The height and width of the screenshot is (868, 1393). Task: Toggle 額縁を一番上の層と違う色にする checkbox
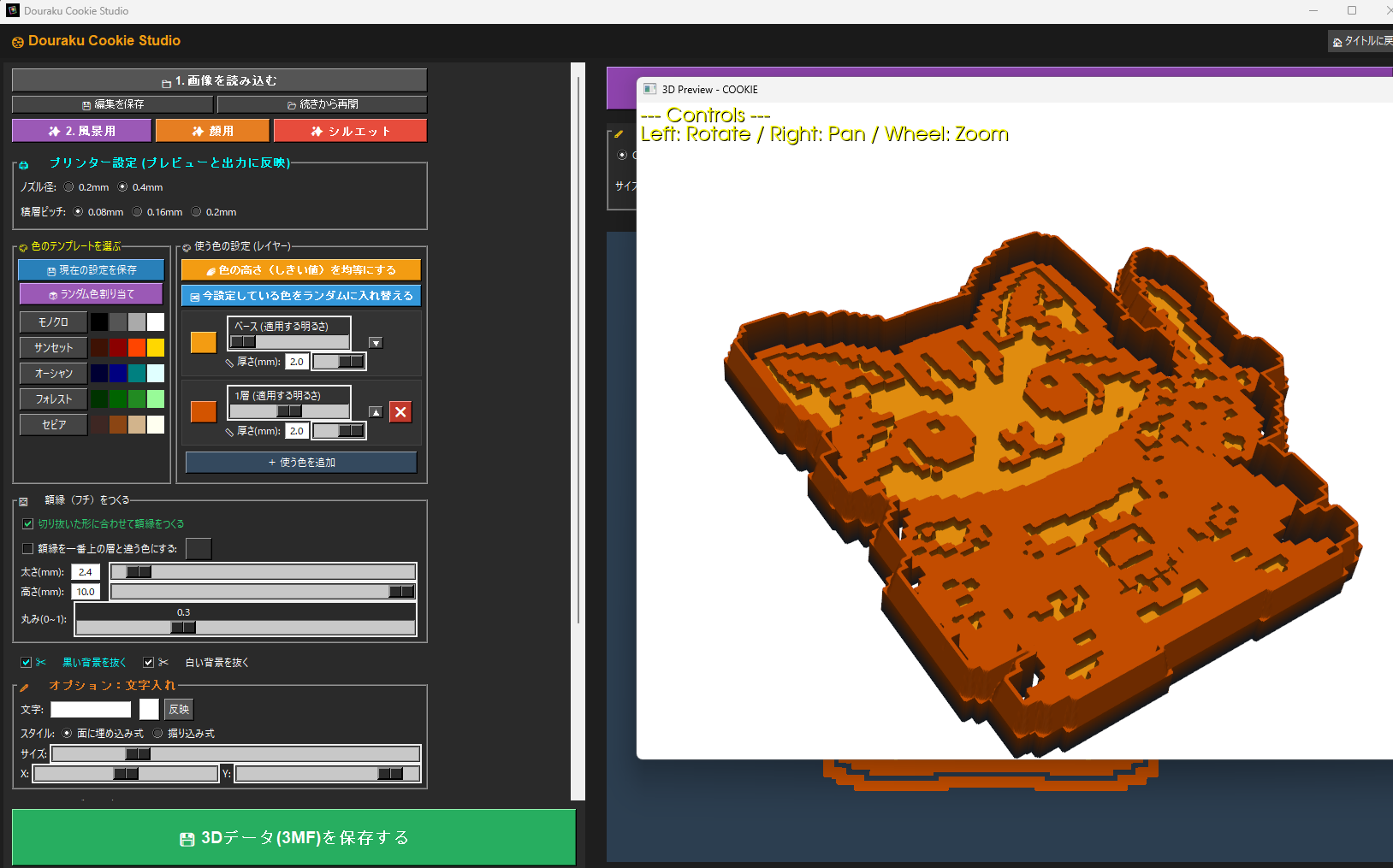tap(27, 549)
